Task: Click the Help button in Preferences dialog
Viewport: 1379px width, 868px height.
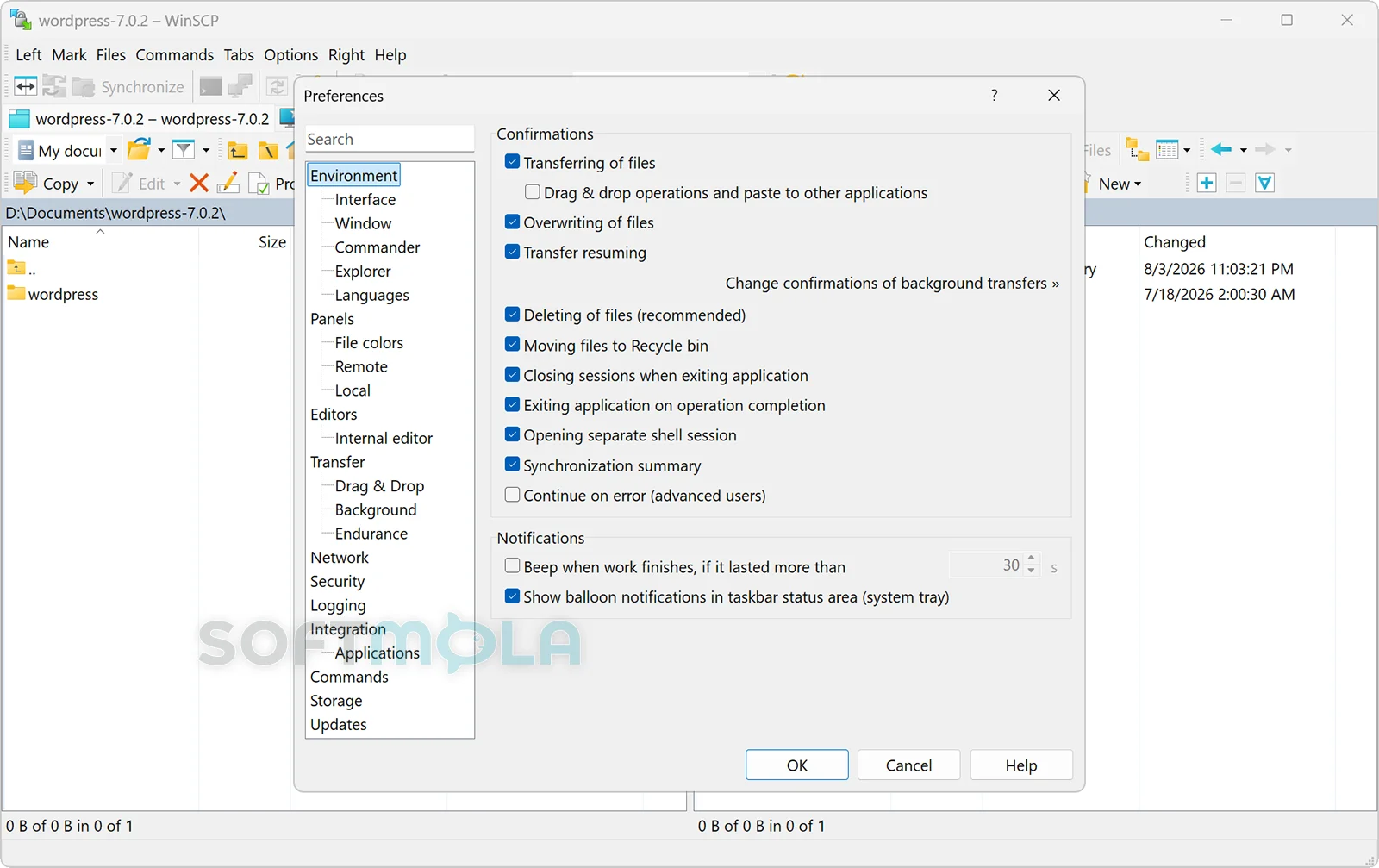Action: click(x=1021, y=765)
